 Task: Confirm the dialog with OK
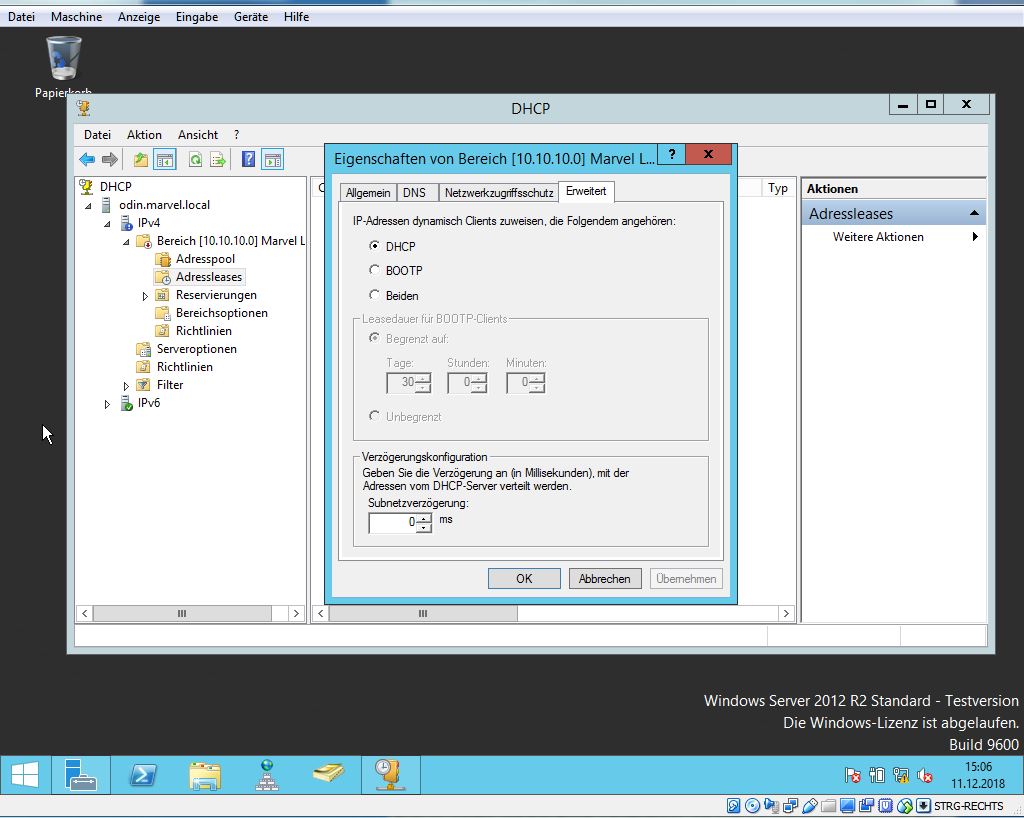point(524,578)
